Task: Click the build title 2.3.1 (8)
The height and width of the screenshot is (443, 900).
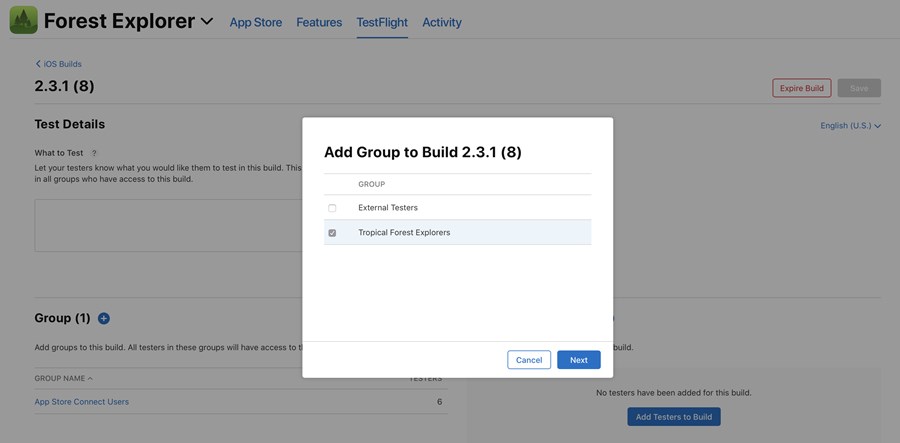Action: [64, 86]
